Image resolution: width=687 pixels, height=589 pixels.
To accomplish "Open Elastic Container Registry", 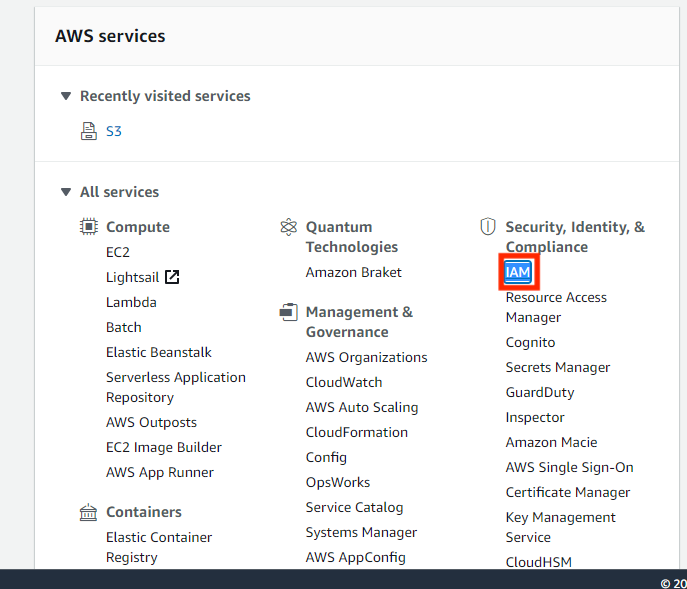I will click(159, 547).
